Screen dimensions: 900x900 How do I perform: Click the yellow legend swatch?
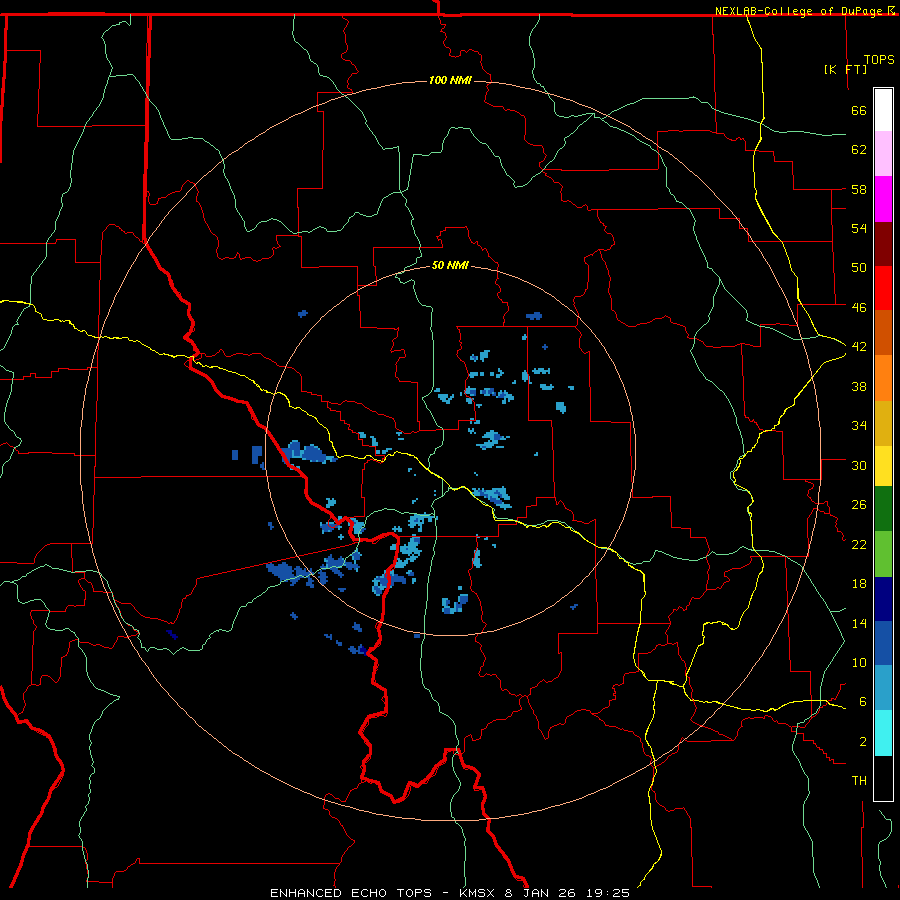point(883,466)
